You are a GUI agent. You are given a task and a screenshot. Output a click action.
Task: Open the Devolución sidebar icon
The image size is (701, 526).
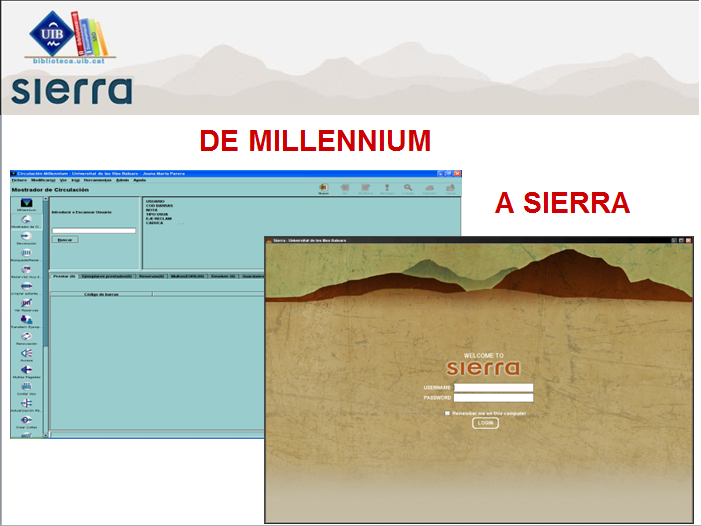point(26,237)
